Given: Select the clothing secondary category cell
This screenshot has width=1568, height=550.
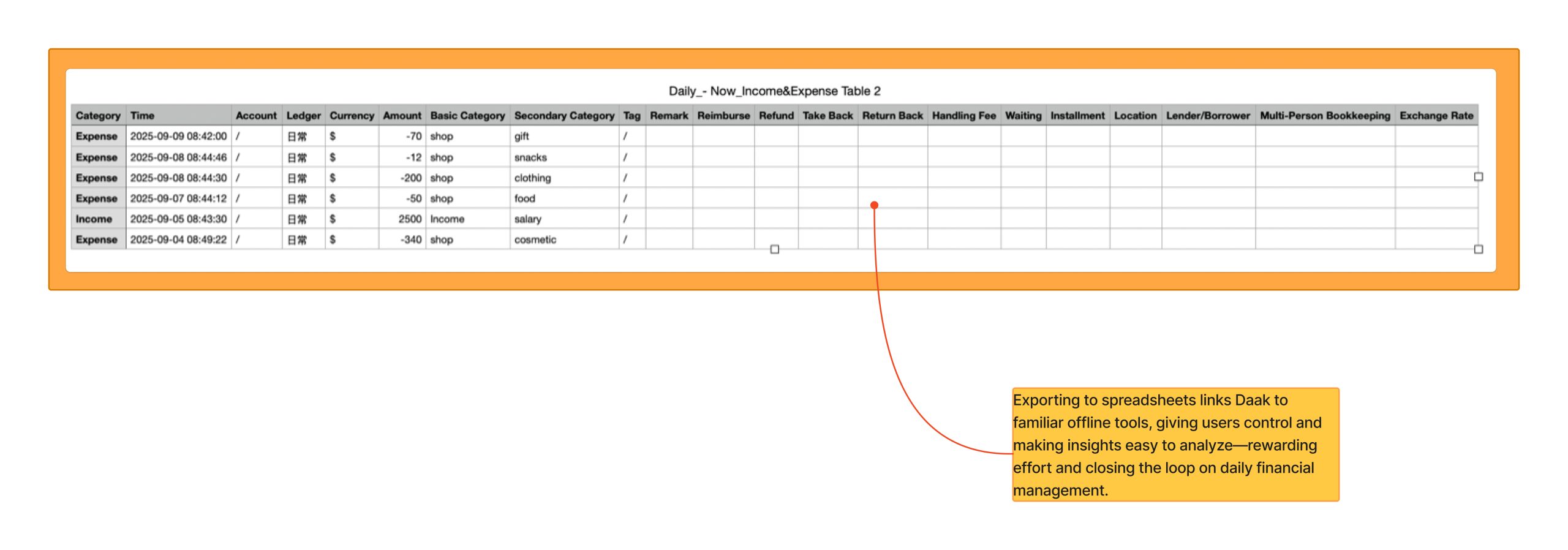Looking at the screenshot, I should (564, 178).
